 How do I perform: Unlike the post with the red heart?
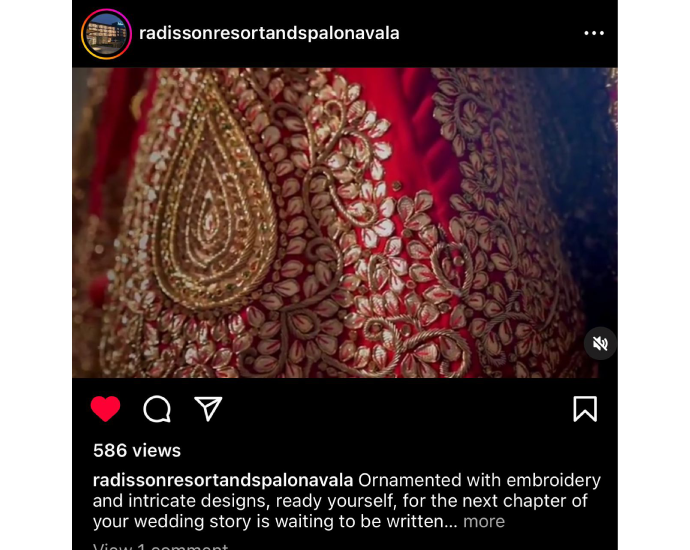tap(105, 409)
